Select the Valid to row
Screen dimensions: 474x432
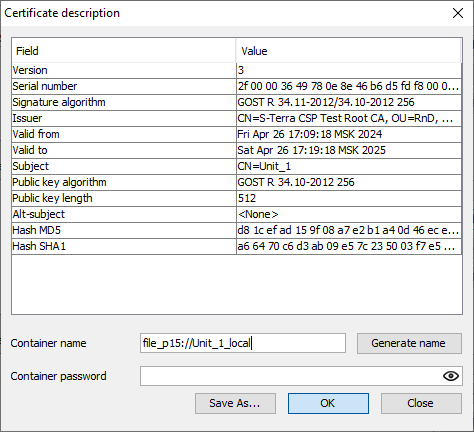pos(237,150)
